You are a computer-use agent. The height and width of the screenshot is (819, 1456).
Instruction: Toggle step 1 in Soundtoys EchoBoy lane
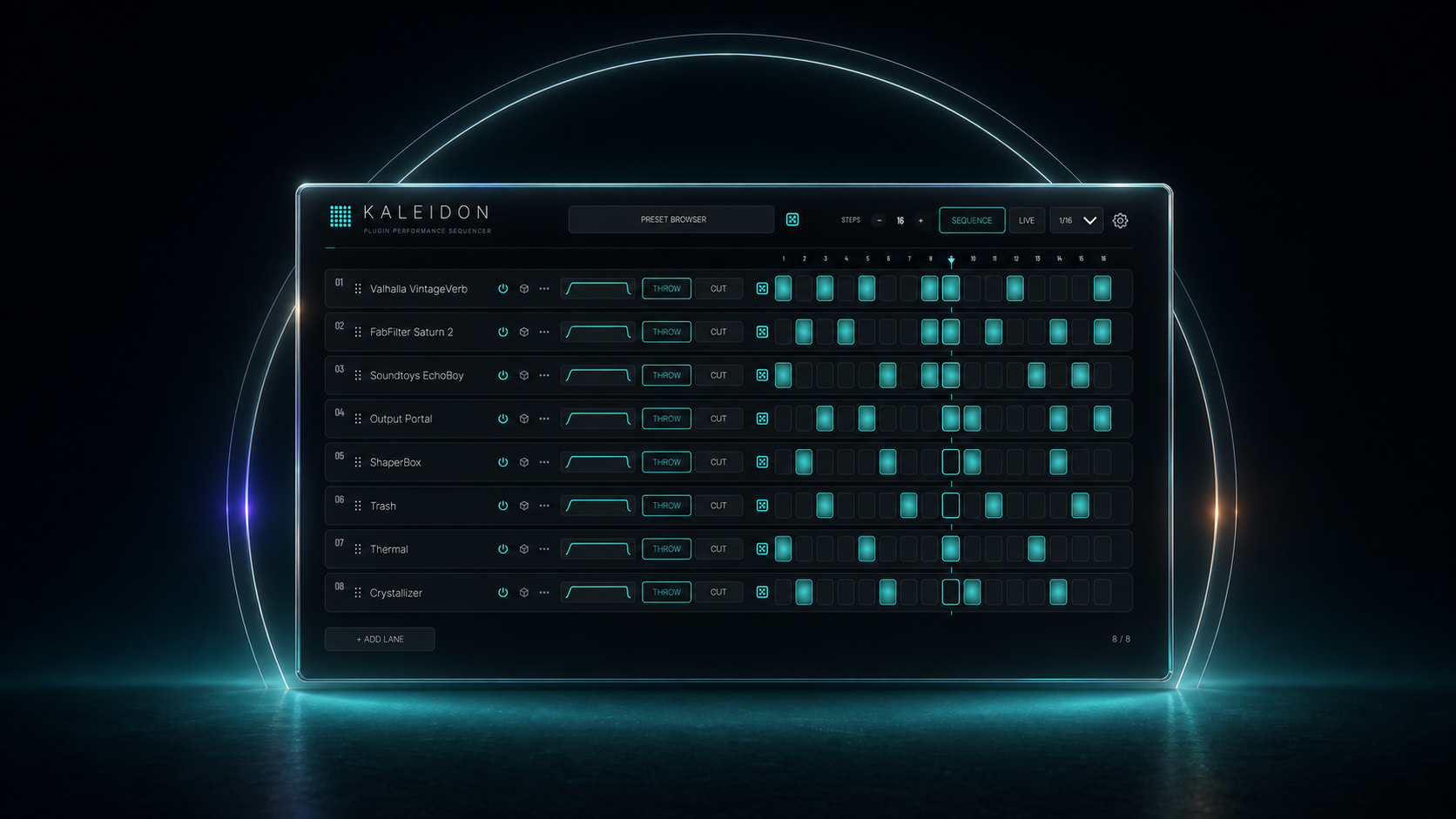[783, 375]
